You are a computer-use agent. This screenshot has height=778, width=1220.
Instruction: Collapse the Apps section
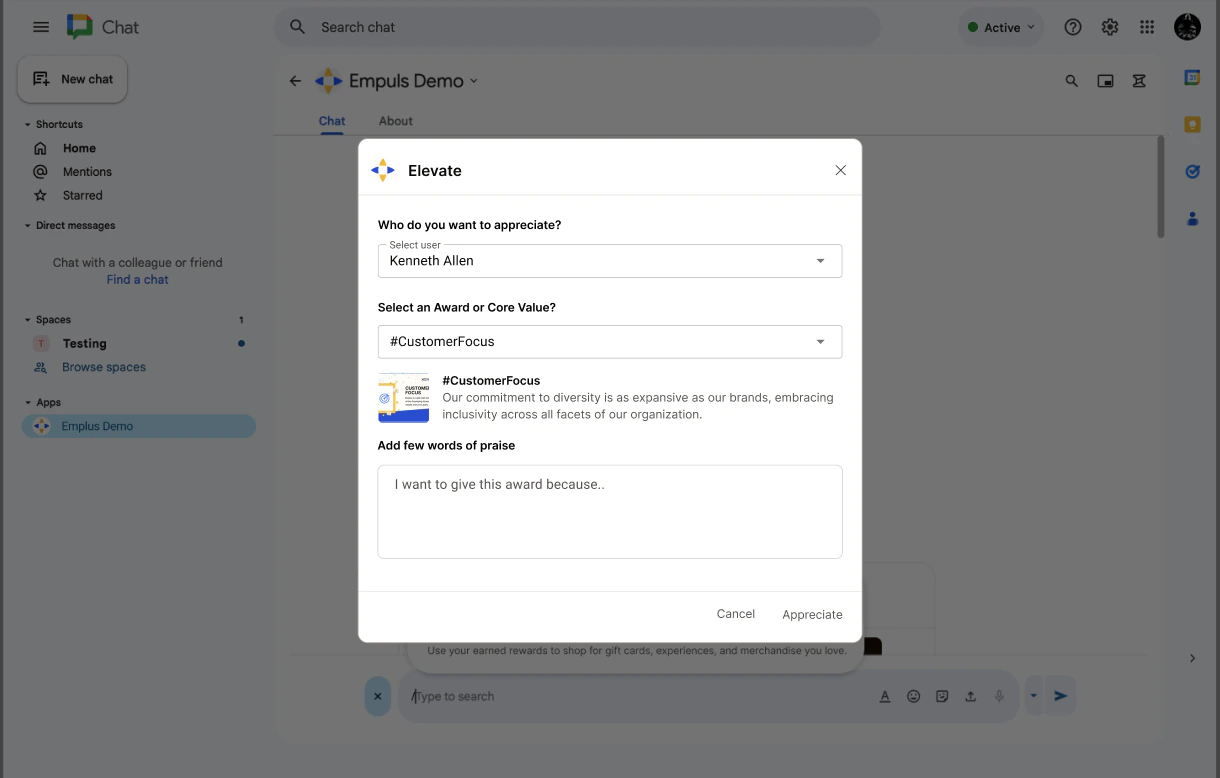click(28, 403)
